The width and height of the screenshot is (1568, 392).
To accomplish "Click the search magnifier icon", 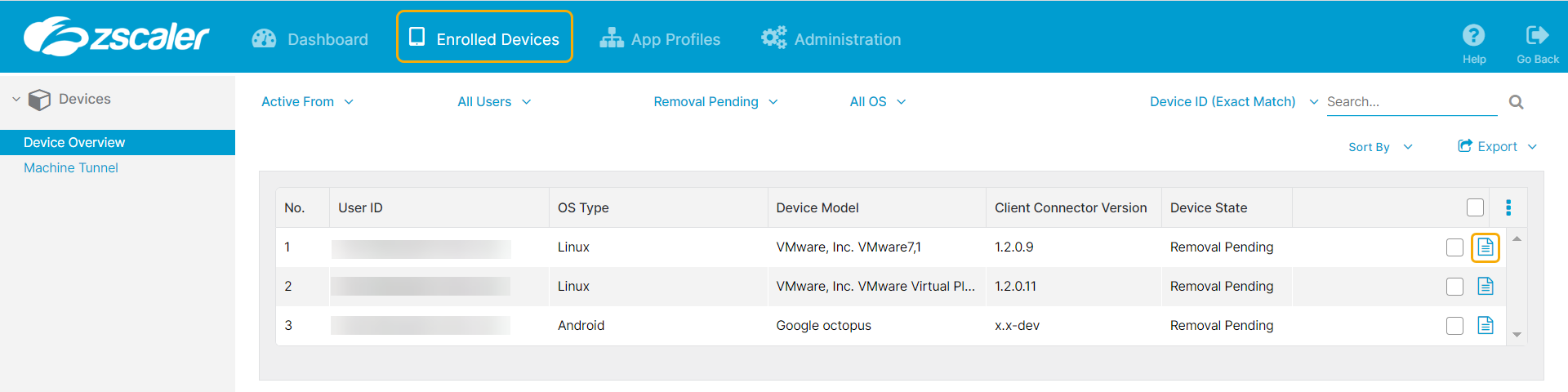I will pyautogui.click(x=1516, y=102).
